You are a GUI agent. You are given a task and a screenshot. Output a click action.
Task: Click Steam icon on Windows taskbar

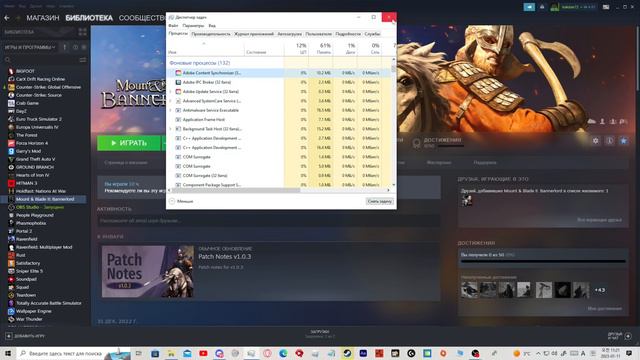347,353
